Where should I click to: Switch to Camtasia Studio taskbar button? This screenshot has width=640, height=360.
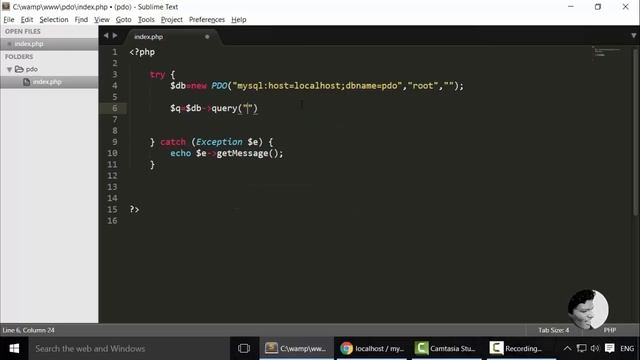click(446, 349)
